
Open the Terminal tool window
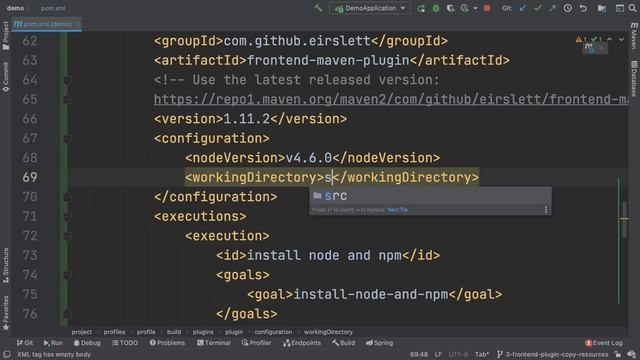[x=213, y=343]
